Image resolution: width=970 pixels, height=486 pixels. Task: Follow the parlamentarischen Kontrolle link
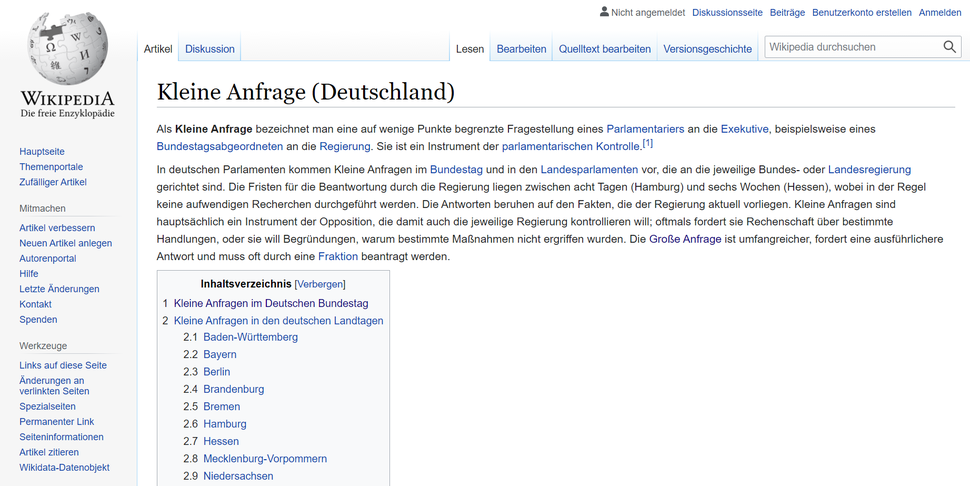570,147
